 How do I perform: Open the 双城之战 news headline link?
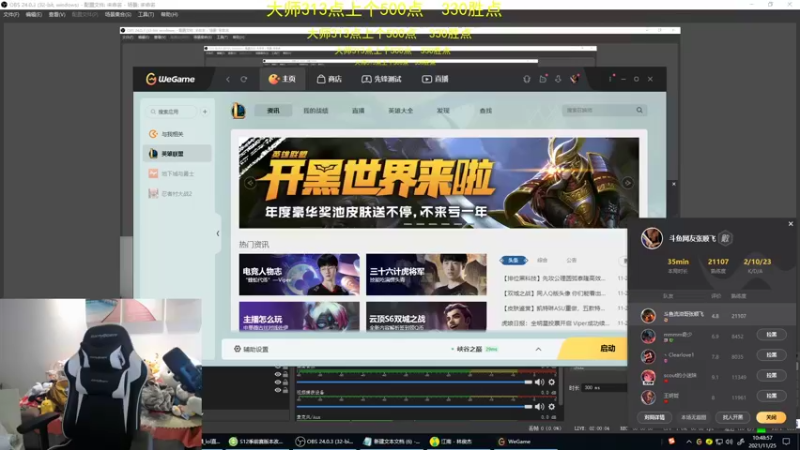(554, 293)
